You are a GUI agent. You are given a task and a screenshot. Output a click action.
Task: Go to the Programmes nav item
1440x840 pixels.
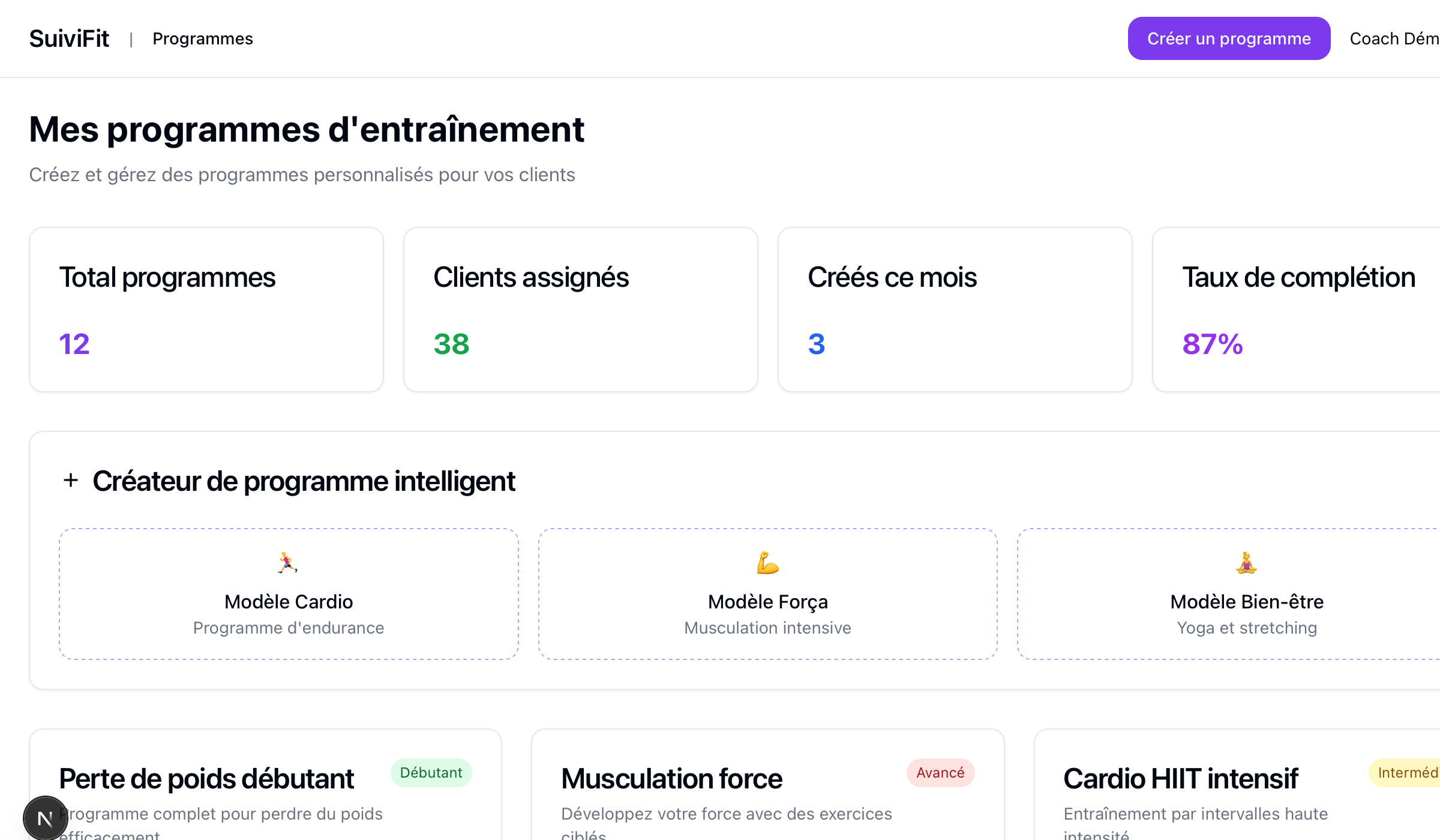coord(203,39)
